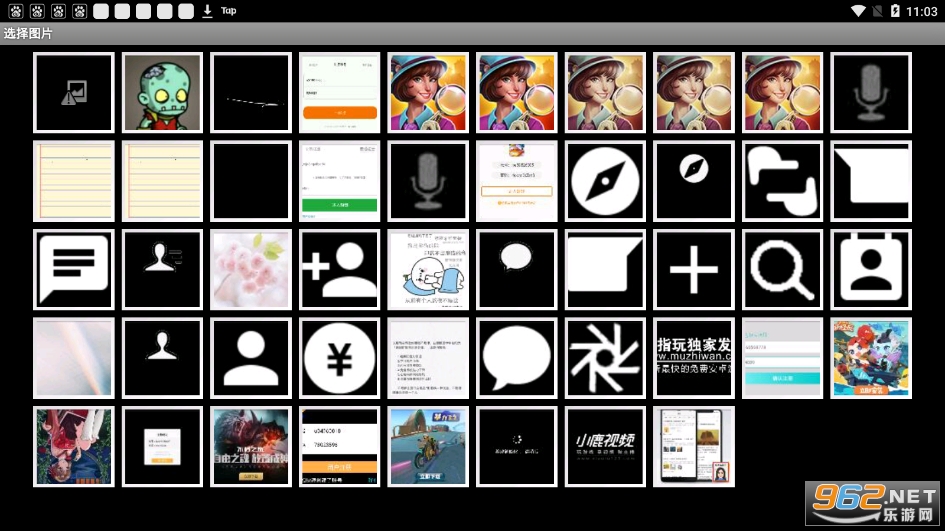Select the plus sign icon image
The width and height of the screenshot is (945, 531).
click(x=694, y=270)
